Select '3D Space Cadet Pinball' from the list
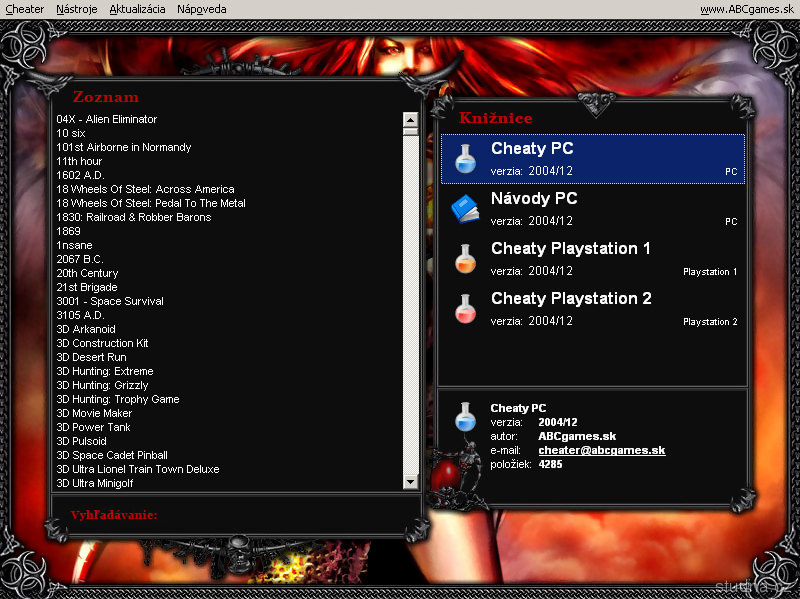Viewport: 800px width, 599px height. (112, 455)
